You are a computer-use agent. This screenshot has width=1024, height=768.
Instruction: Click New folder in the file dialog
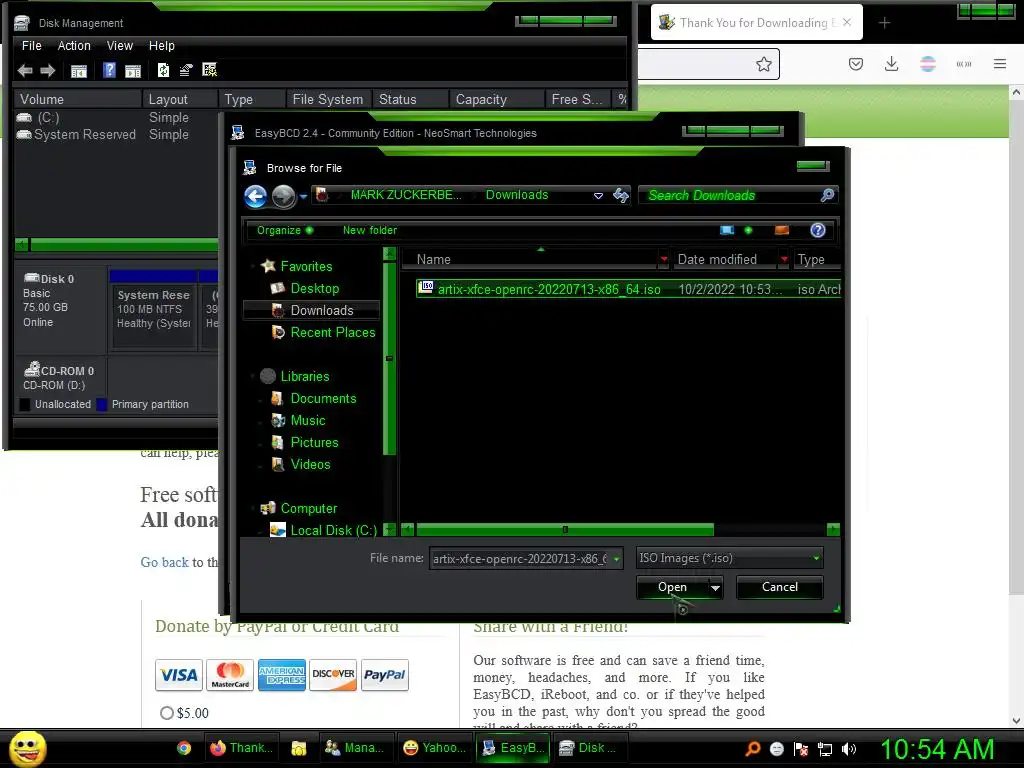point(370,230)
